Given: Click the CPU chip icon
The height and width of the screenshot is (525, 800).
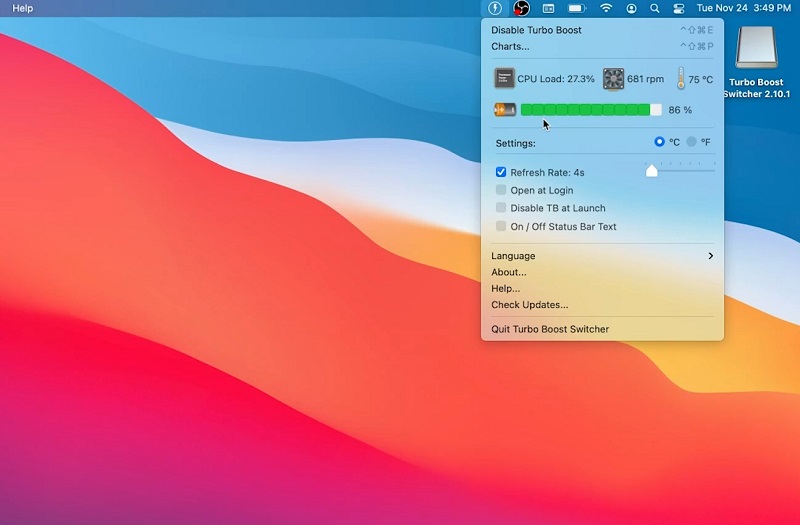Looking at the screenshot, I should coord(505,79).
